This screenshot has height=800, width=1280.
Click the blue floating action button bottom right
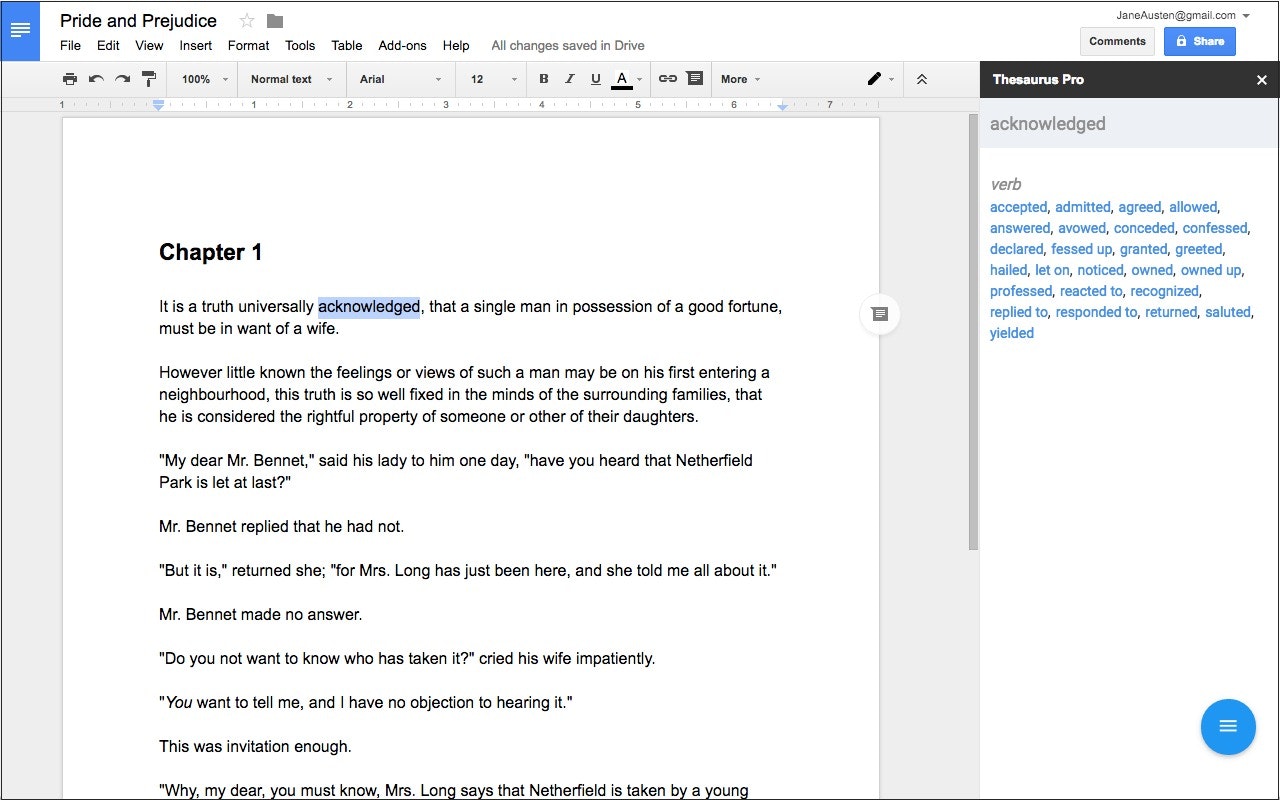1228,727
